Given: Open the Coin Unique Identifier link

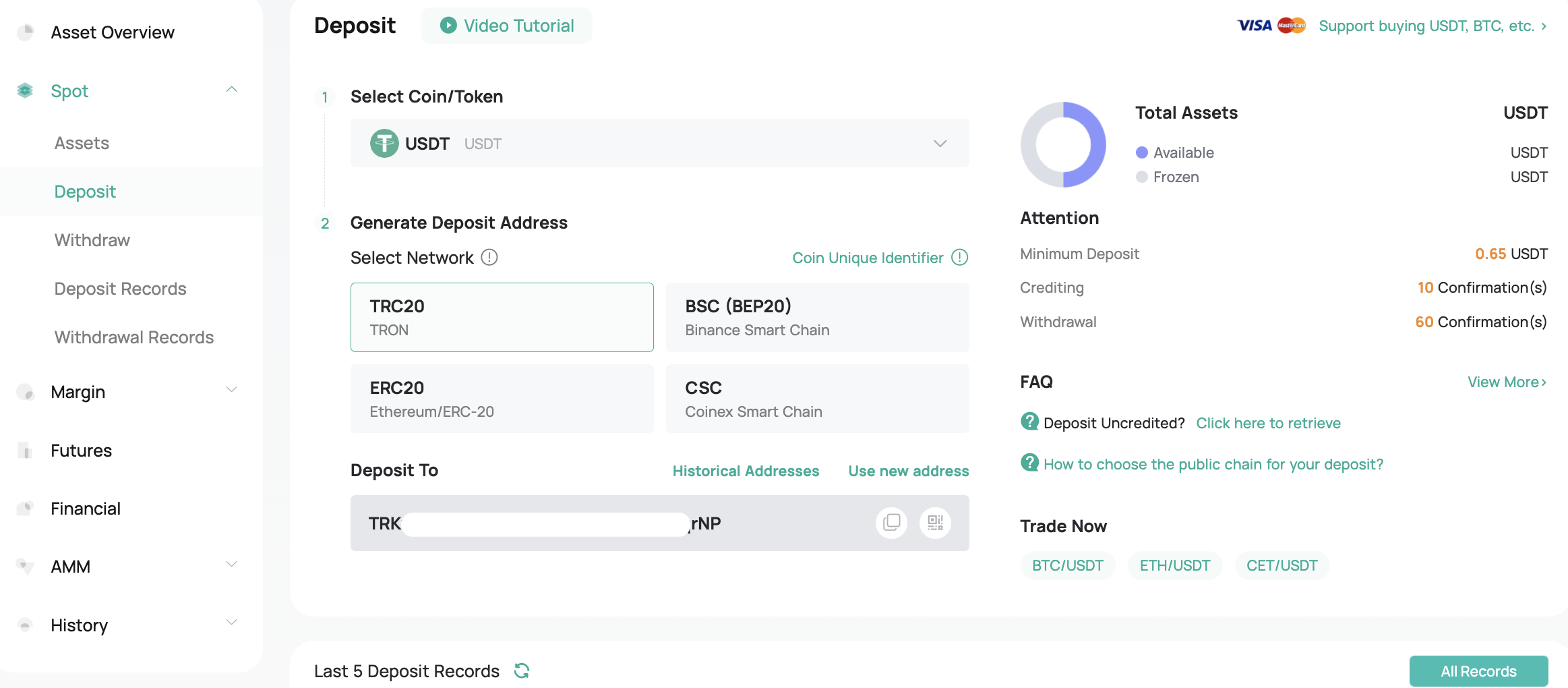Looking at the screenshot, I should click(868, 258).
